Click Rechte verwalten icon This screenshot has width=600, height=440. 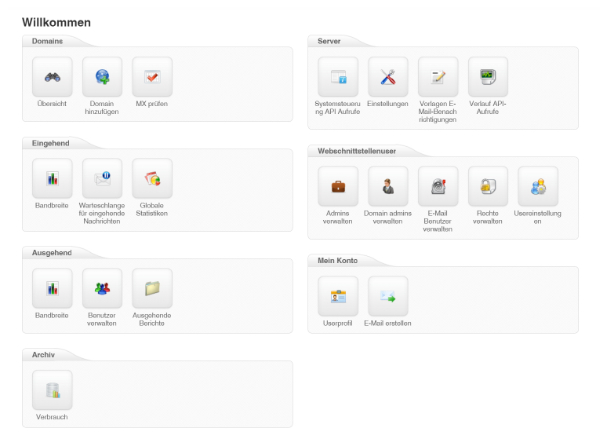[x=488, y=186]
